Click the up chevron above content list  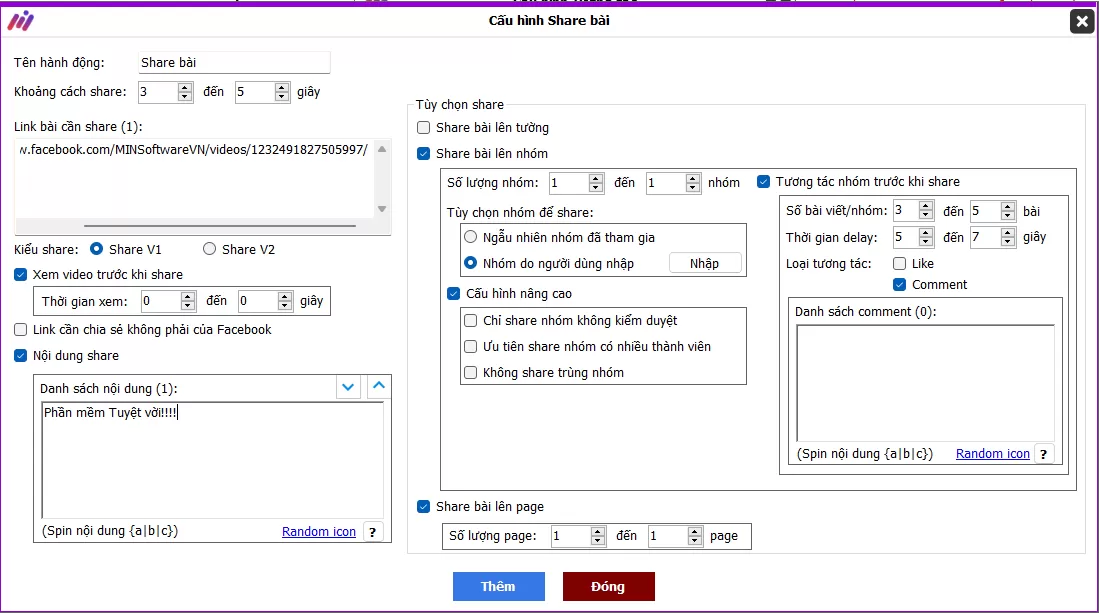point(379,387)
